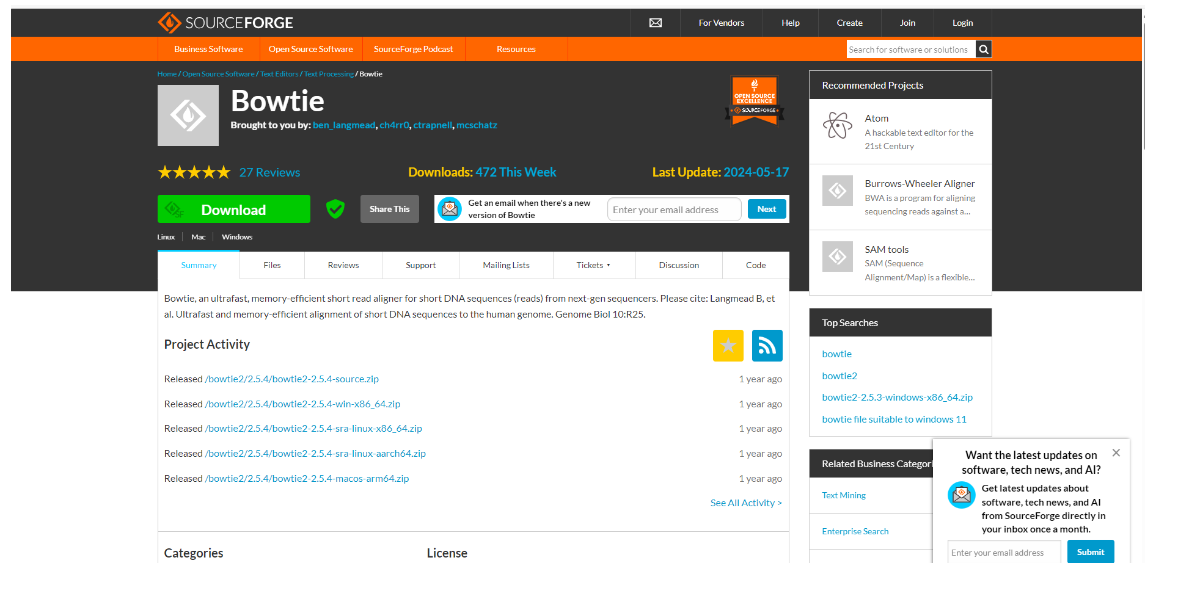1196x590 pixels.
Task: Click the search for software input field
Action: tap(911, 50)
